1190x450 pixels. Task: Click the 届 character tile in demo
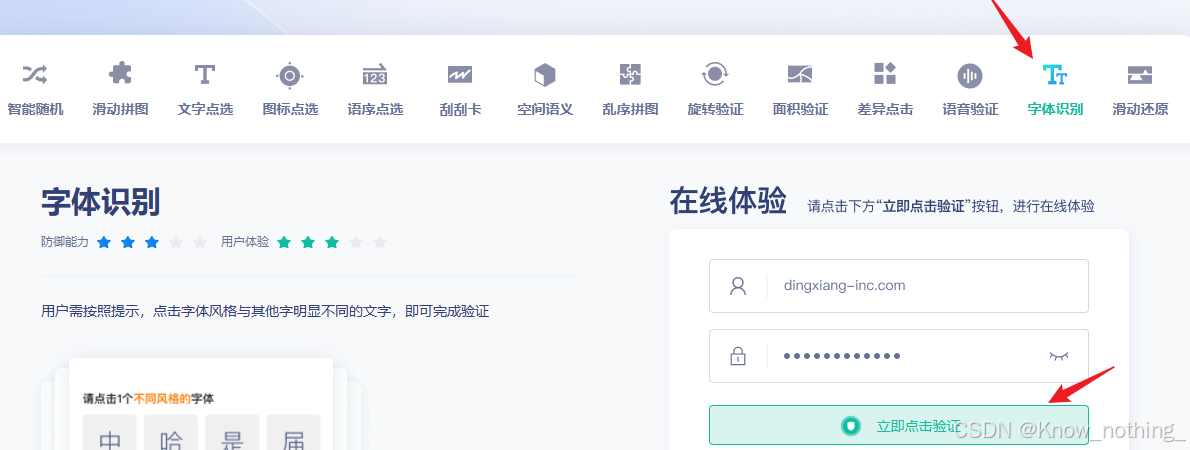pos(293,433)
